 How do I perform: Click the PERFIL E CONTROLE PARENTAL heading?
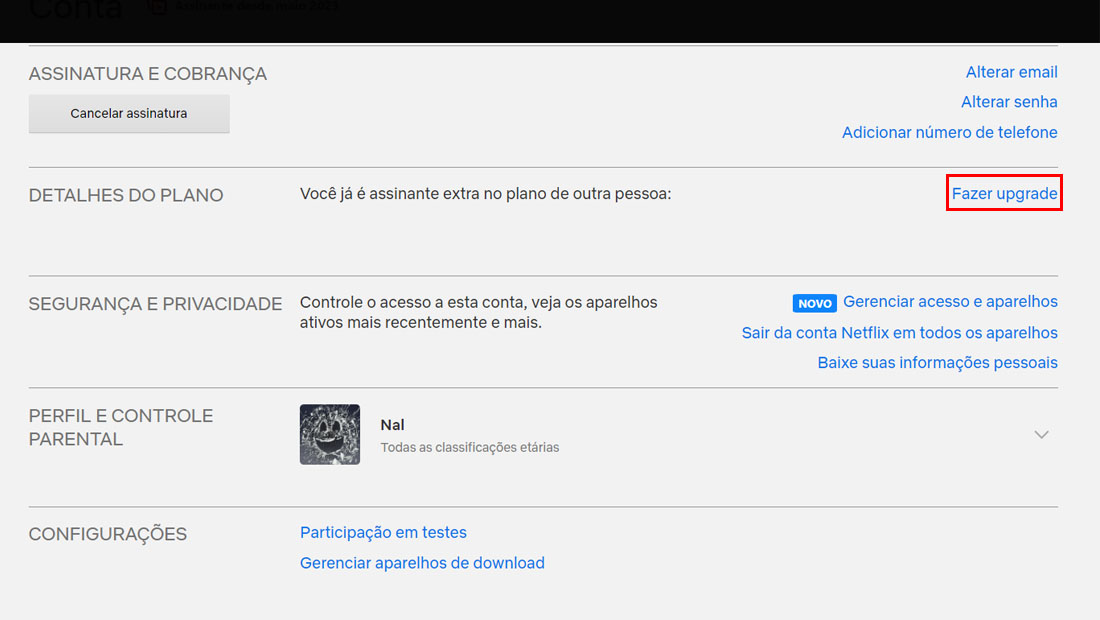[121, 427]
